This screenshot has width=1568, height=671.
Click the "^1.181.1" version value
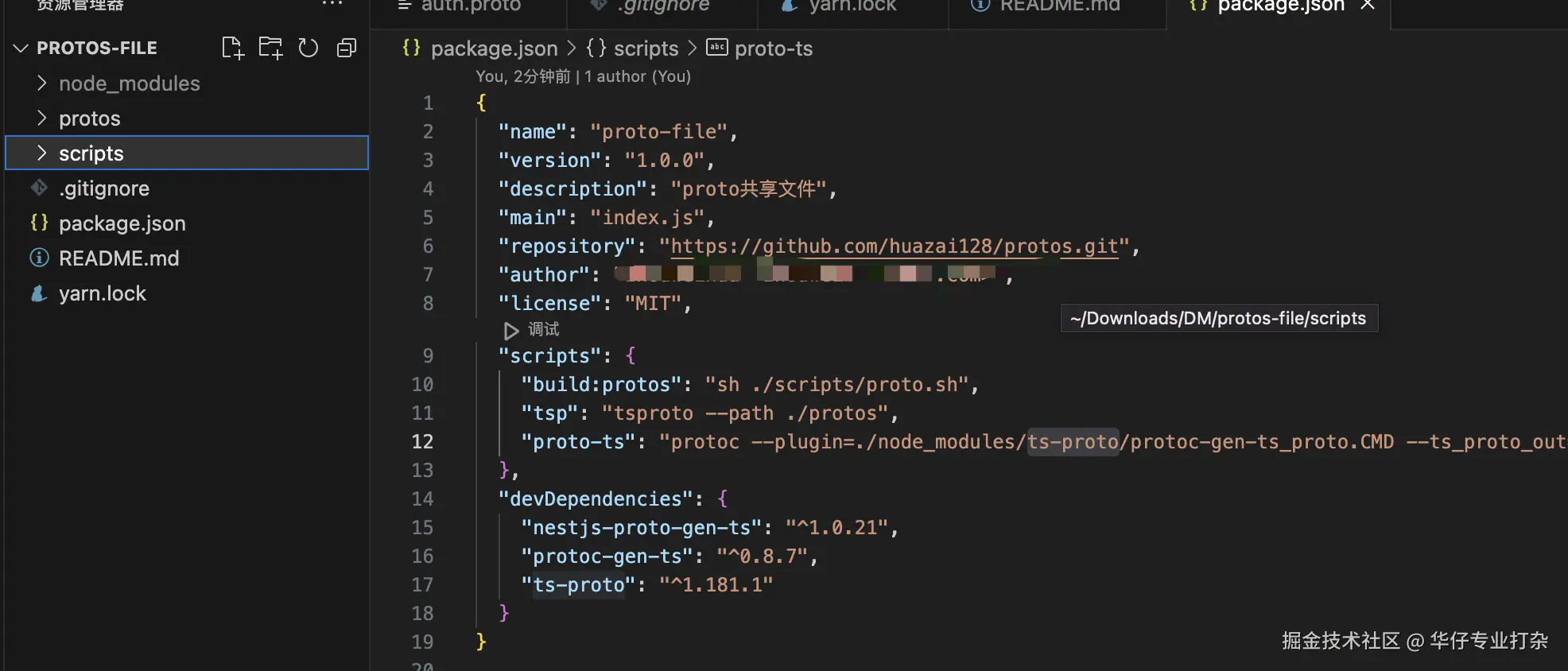716,585
